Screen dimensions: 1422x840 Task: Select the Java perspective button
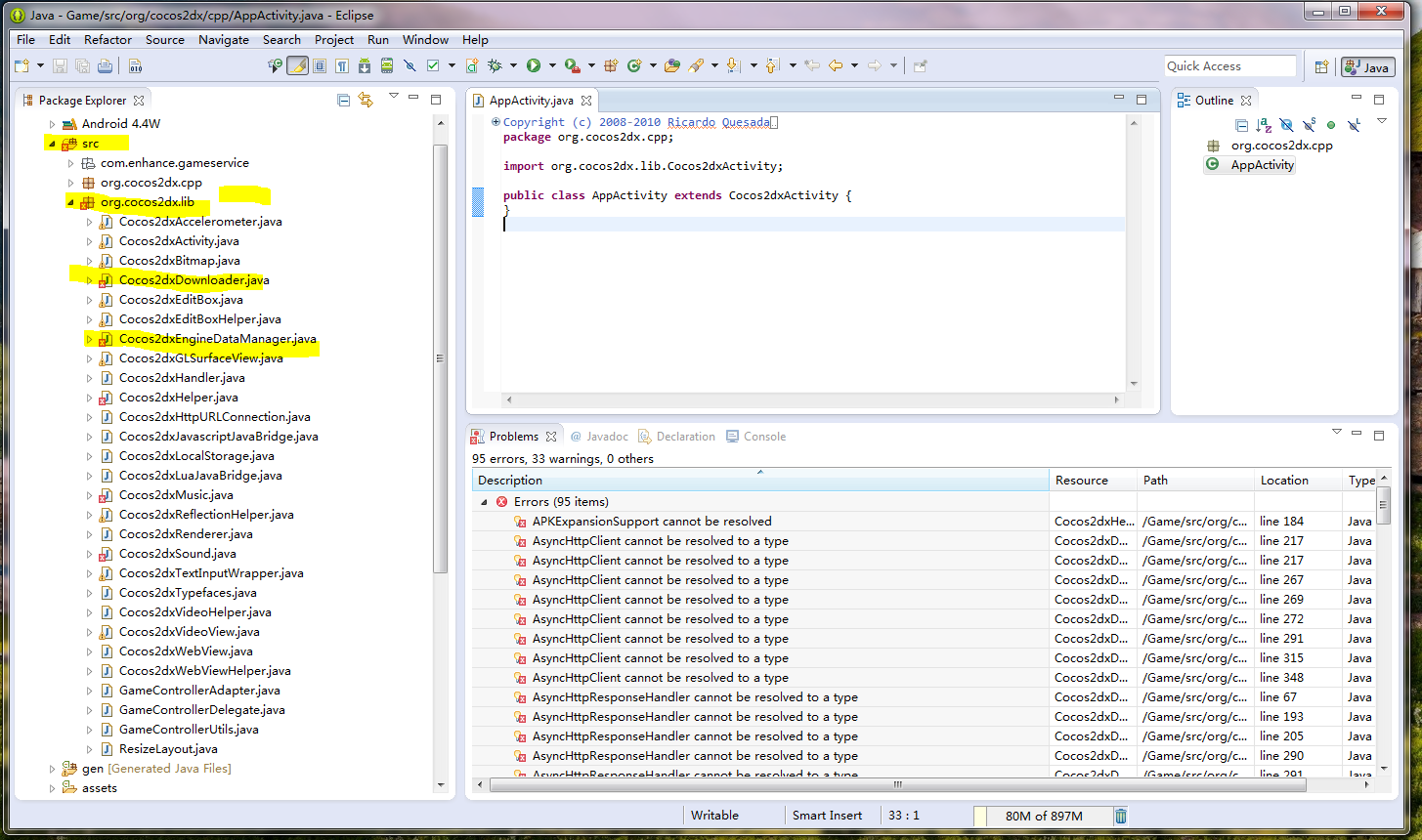click(1367, 66)
